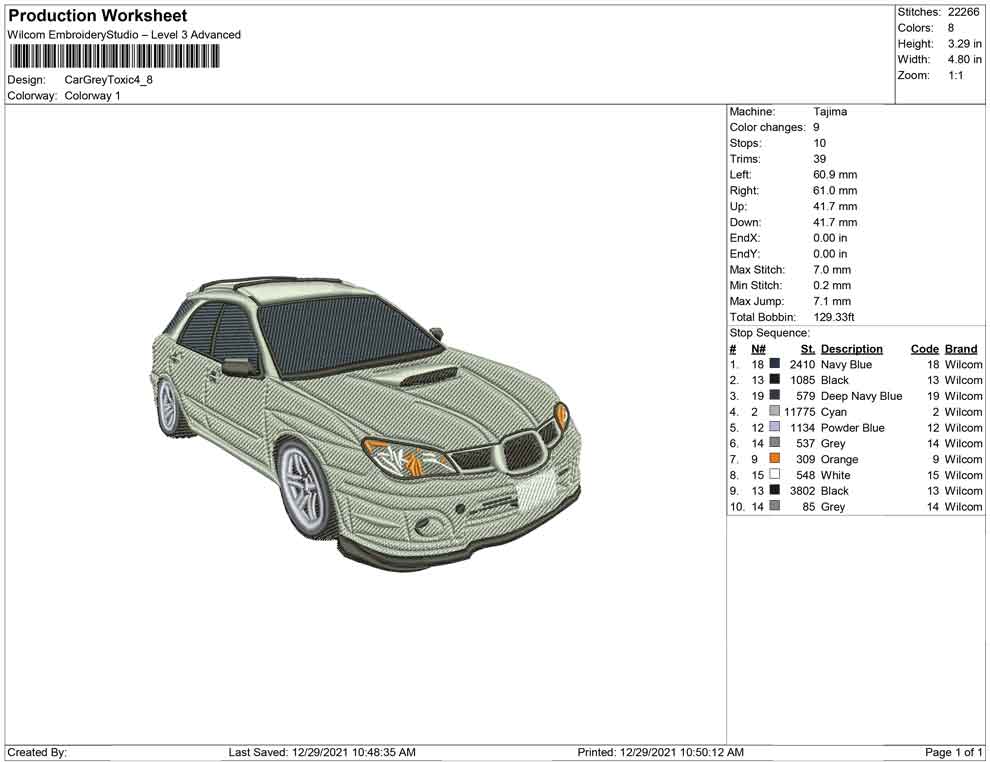This screenshot has width=990, height=762.
Task: Select the Grey swatch with 537 stitches
Action: point(775,443)
